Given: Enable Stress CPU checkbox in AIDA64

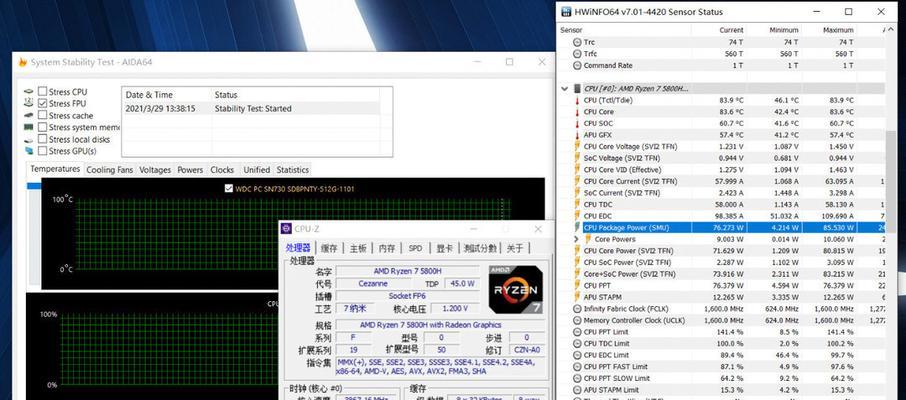Looking at the screenshot, I should pos(42,91).
